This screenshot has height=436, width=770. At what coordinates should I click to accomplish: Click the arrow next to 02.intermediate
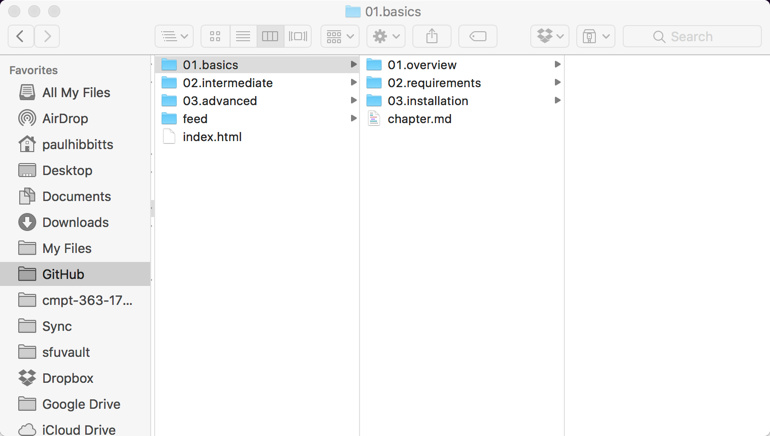click(x=353, y=82)
